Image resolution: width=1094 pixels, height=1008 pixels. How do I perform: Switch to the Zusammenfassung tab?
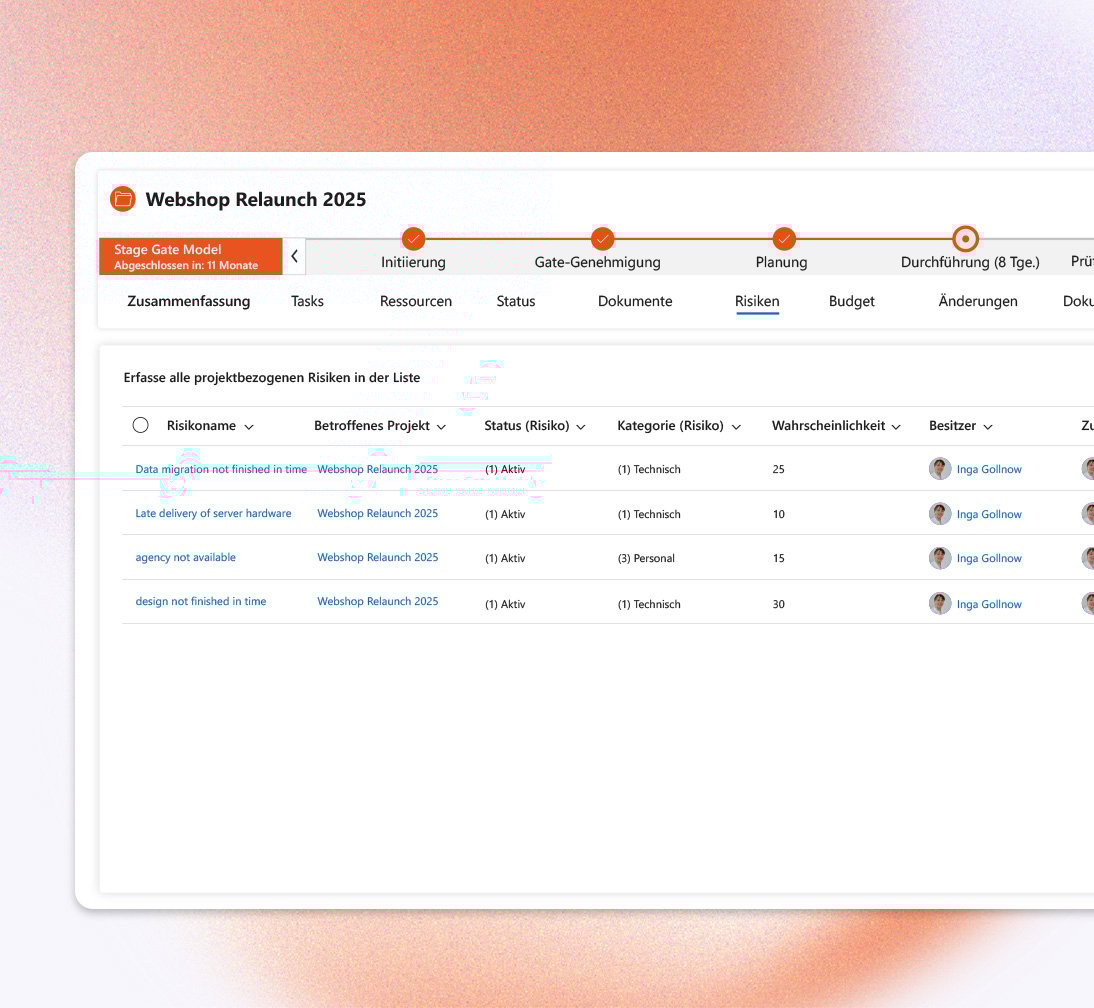click(x=188, y=301)
